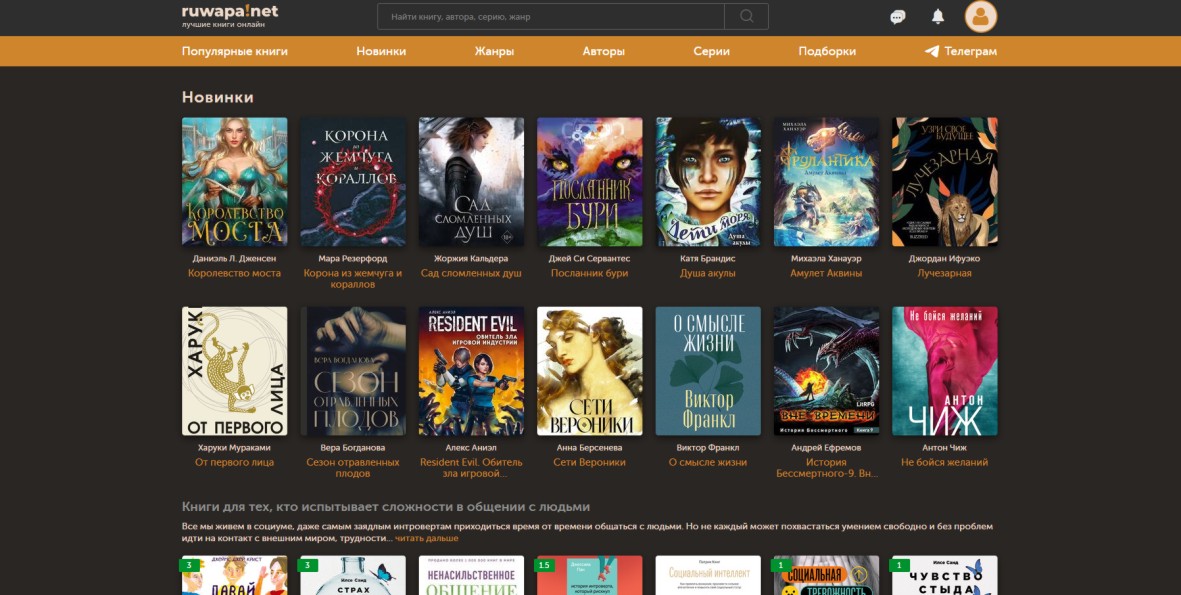Image resolution: width=1181 pixels, height=595 pixels.
Task: Open the Новинки menu item
Action: [381, 51]
